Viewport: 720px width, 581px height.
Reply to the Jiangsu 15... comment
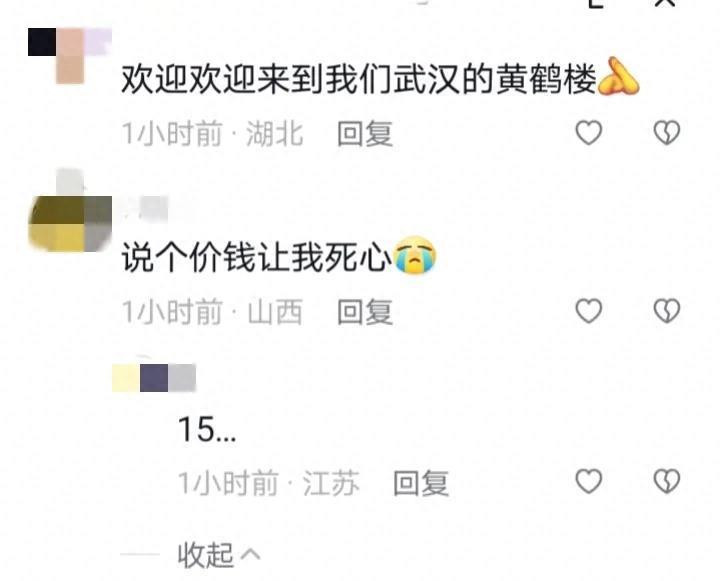pos(421,483)
